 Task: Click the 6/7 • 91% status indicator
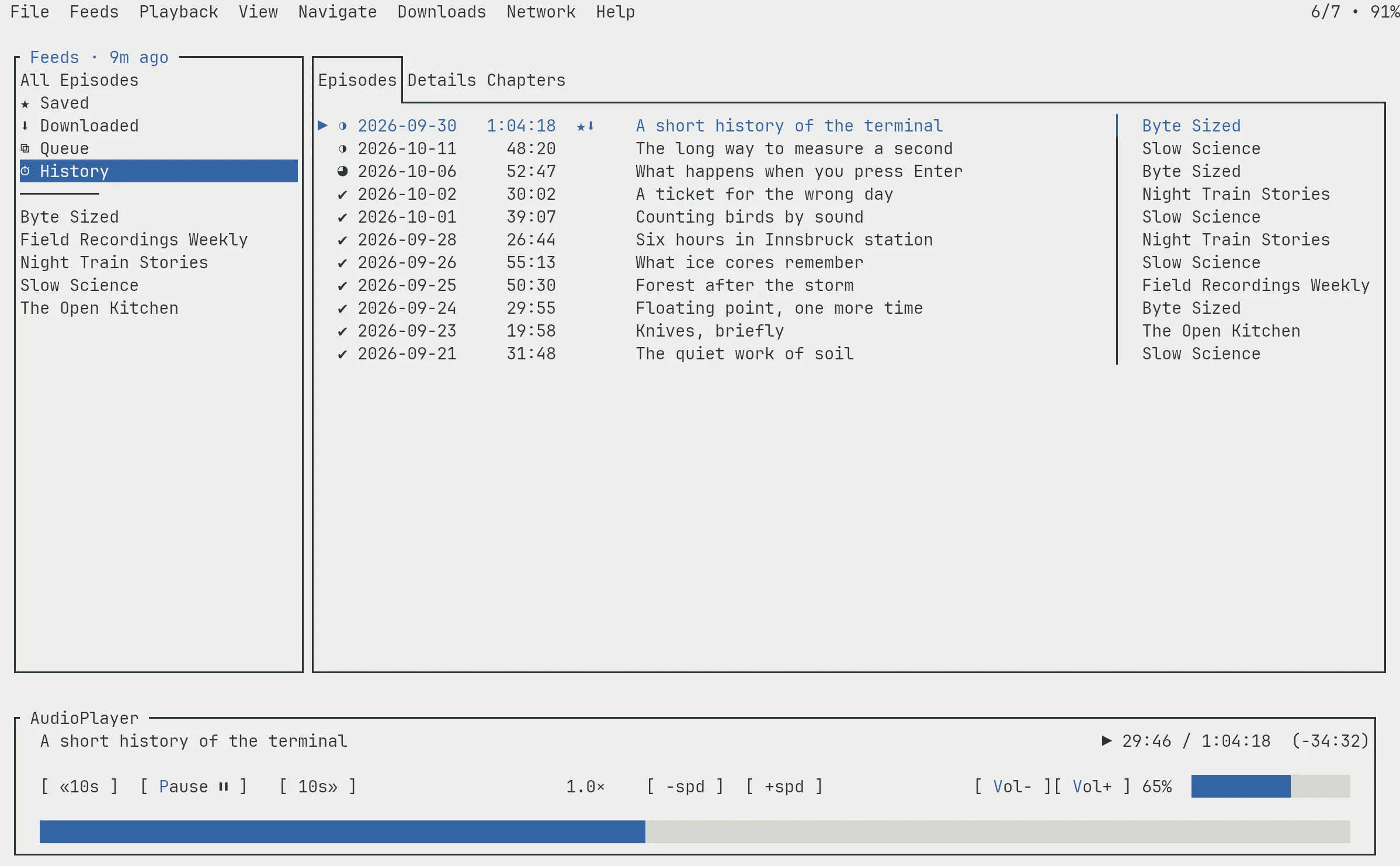(1355, 12)
